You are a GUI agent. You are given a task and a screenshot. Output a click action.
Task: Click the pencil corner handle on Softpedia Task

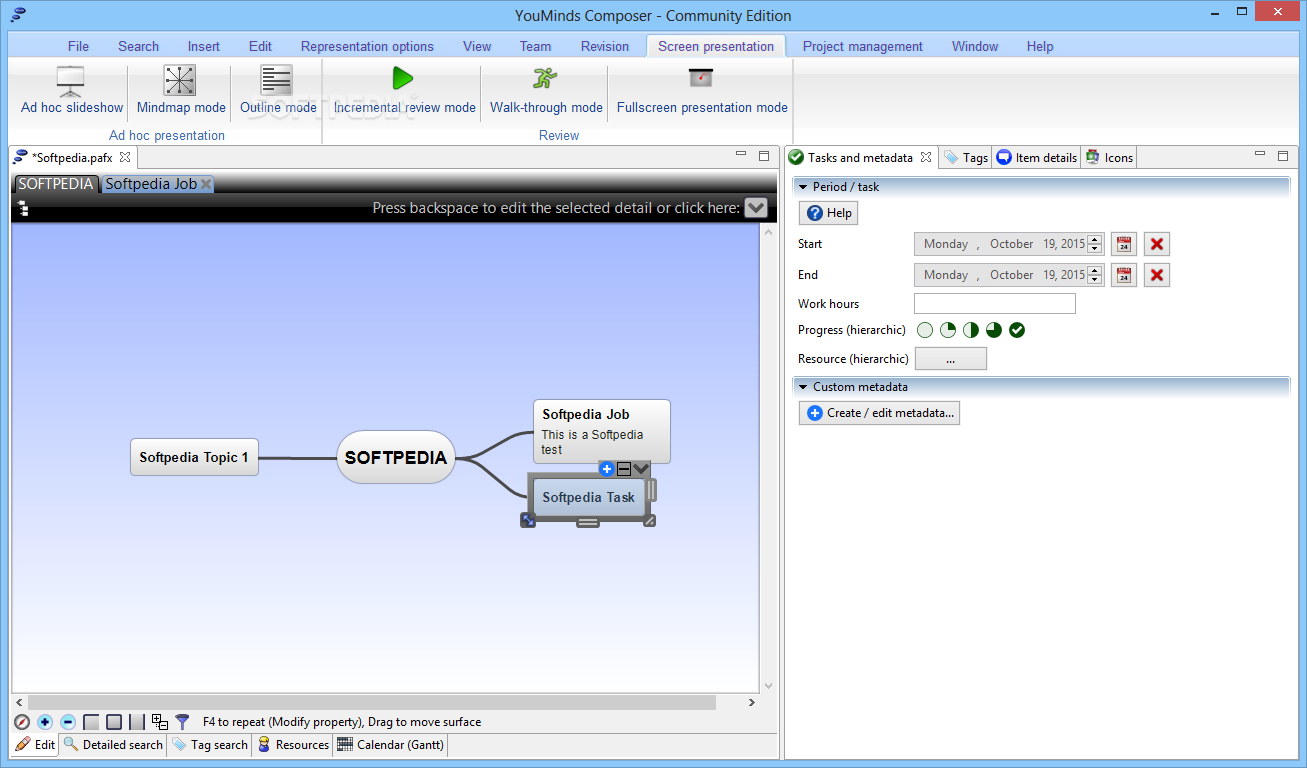pos(649,520)
